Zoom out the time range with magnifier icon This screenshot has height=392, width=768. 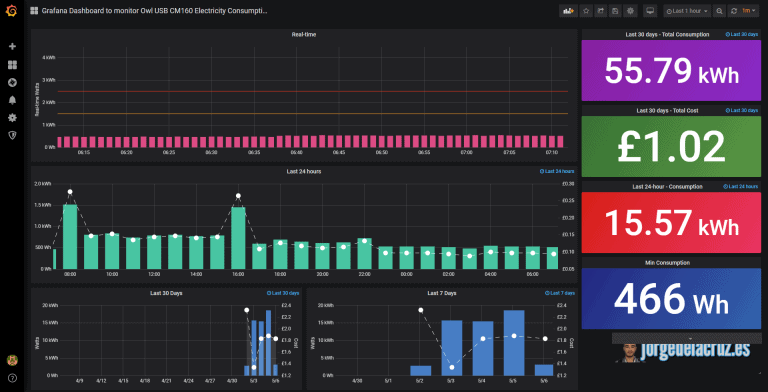(719, 11)
